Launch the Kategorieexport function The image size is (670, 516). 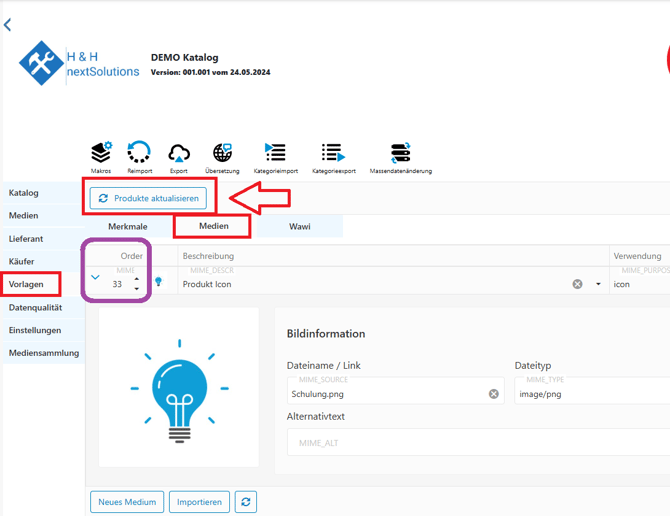click(333, 153)
